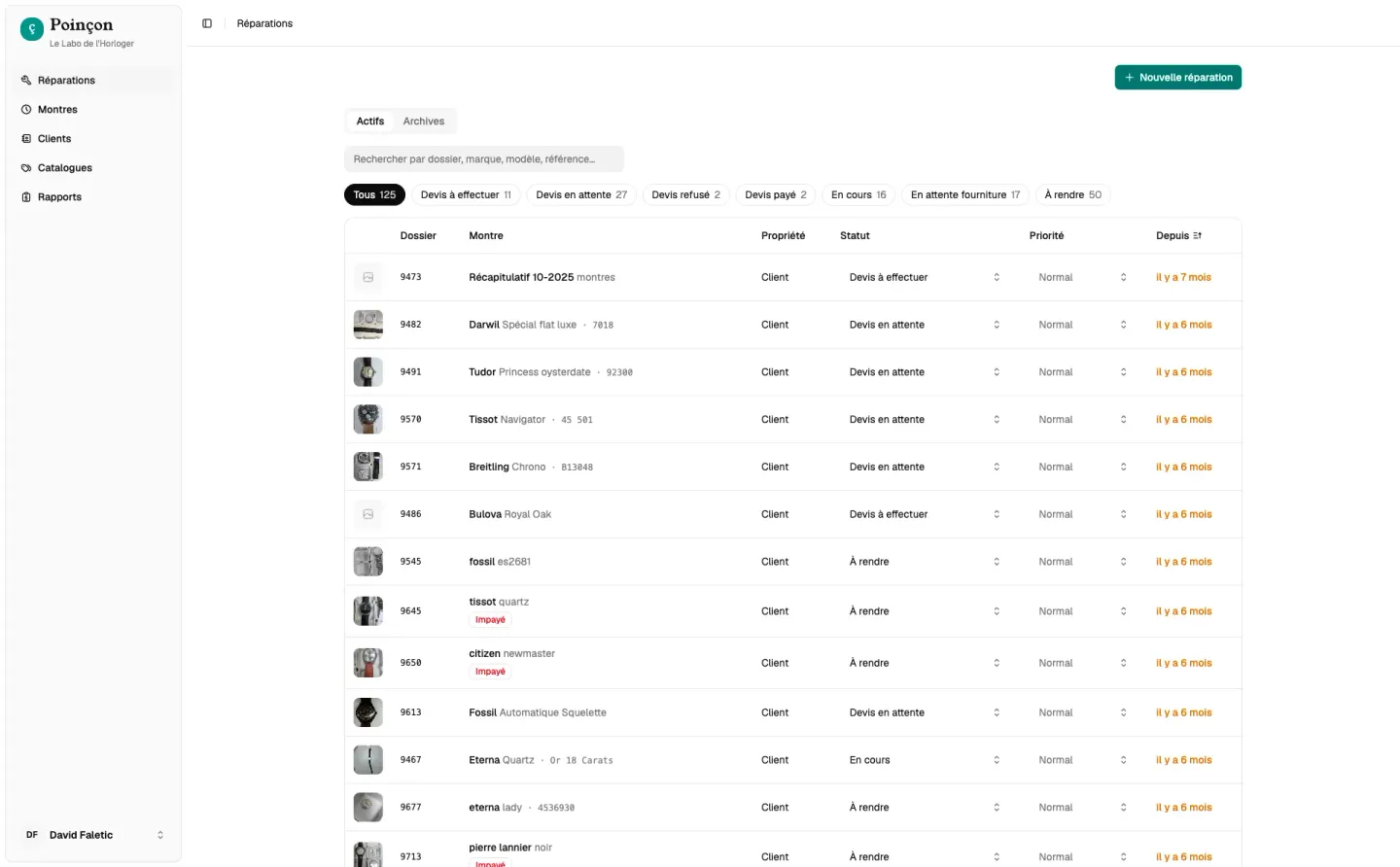Viewport: 1400px width, 867px height.
Task: Select the Tous 125 filter
Action: pos(374,194)
